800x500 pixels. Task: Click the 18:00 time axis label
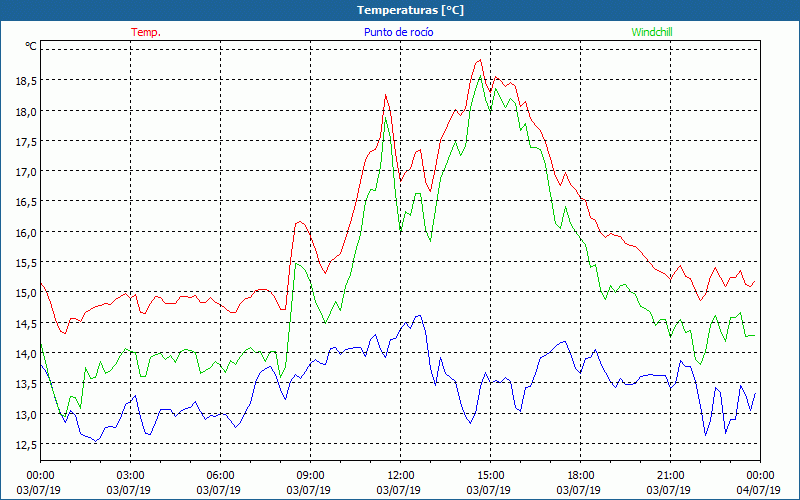click(581, 476)
